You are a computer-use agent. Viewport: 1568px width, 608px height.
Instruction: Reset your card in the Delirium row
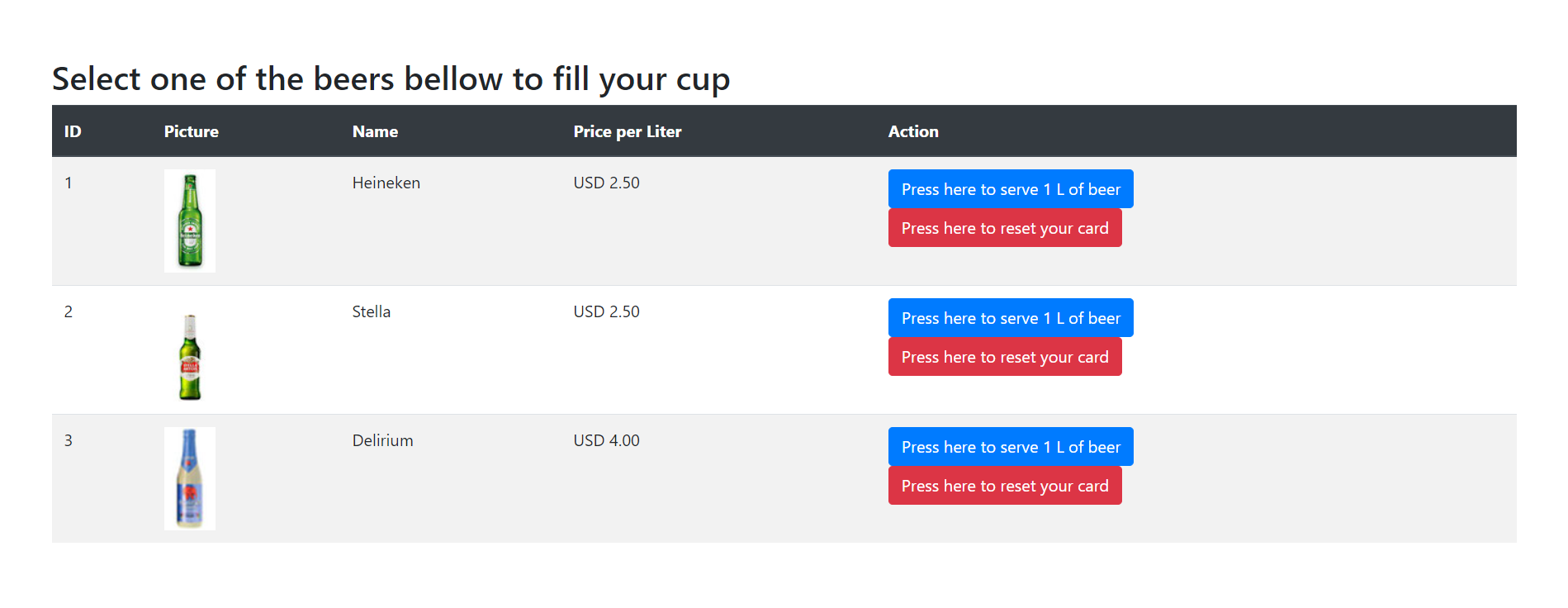click(1004, 486)
